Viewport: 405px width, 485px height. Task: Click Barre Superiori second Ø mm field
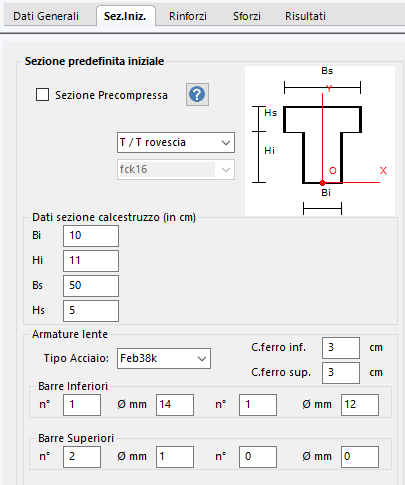(360, 457)
